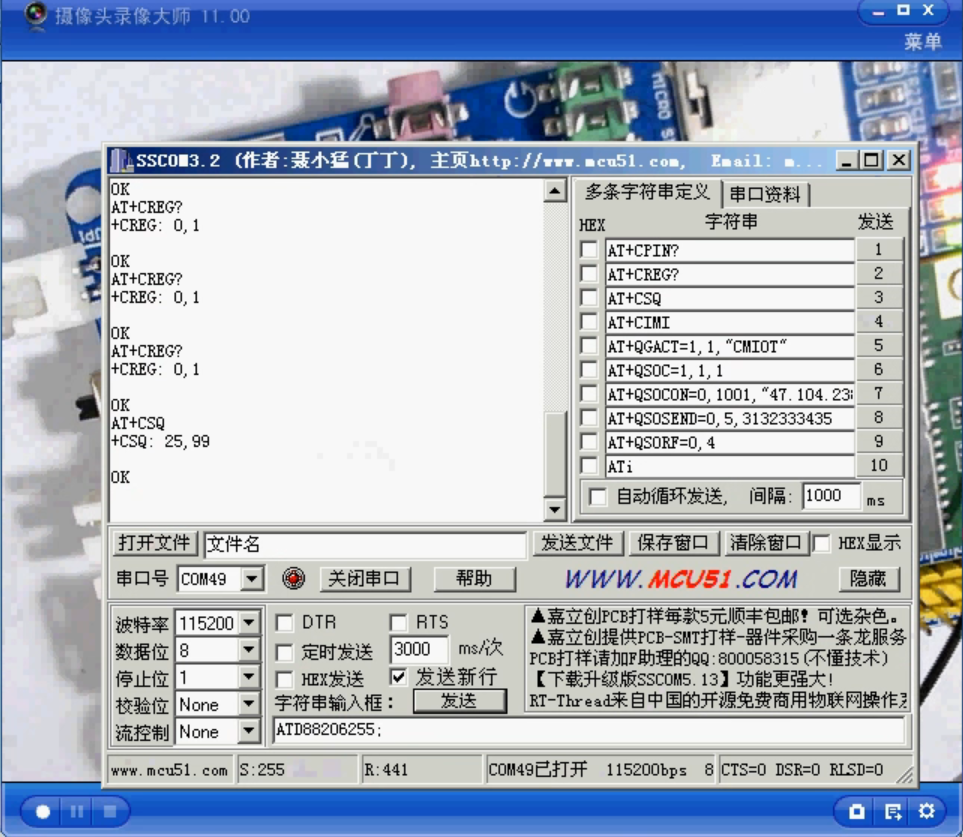The height and width of the screenshot is (837, 963).
Task: Send string 9 AT+QSORF button
Action: click(x=879, y=442)
